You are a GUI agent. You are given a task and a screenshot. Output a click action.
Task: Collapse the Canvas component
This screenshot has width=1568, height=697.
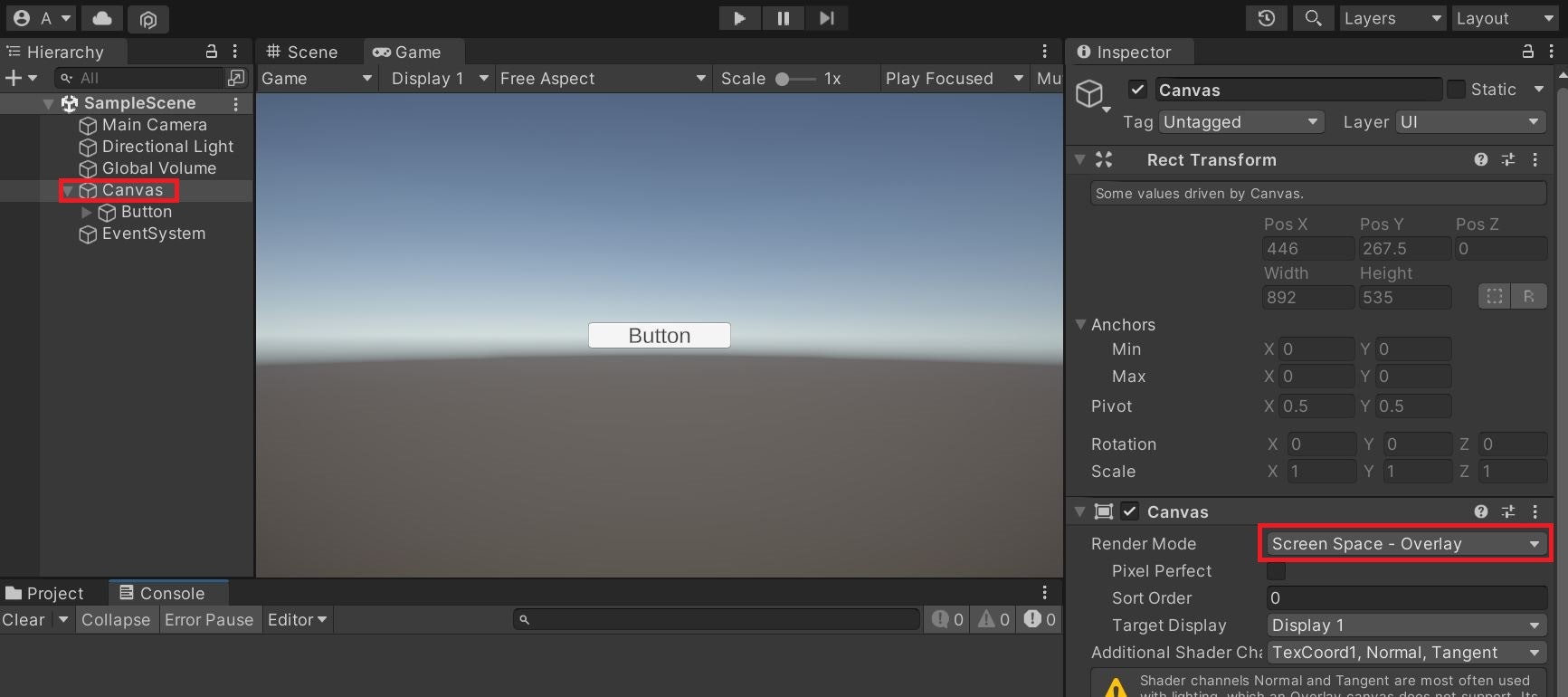[x=1079, y=511]
